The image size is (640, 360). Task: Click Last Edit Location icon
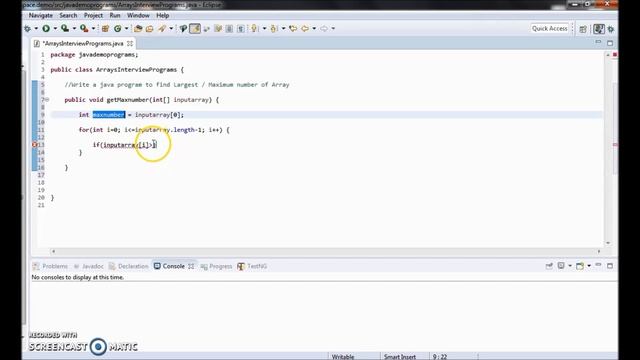293,29
